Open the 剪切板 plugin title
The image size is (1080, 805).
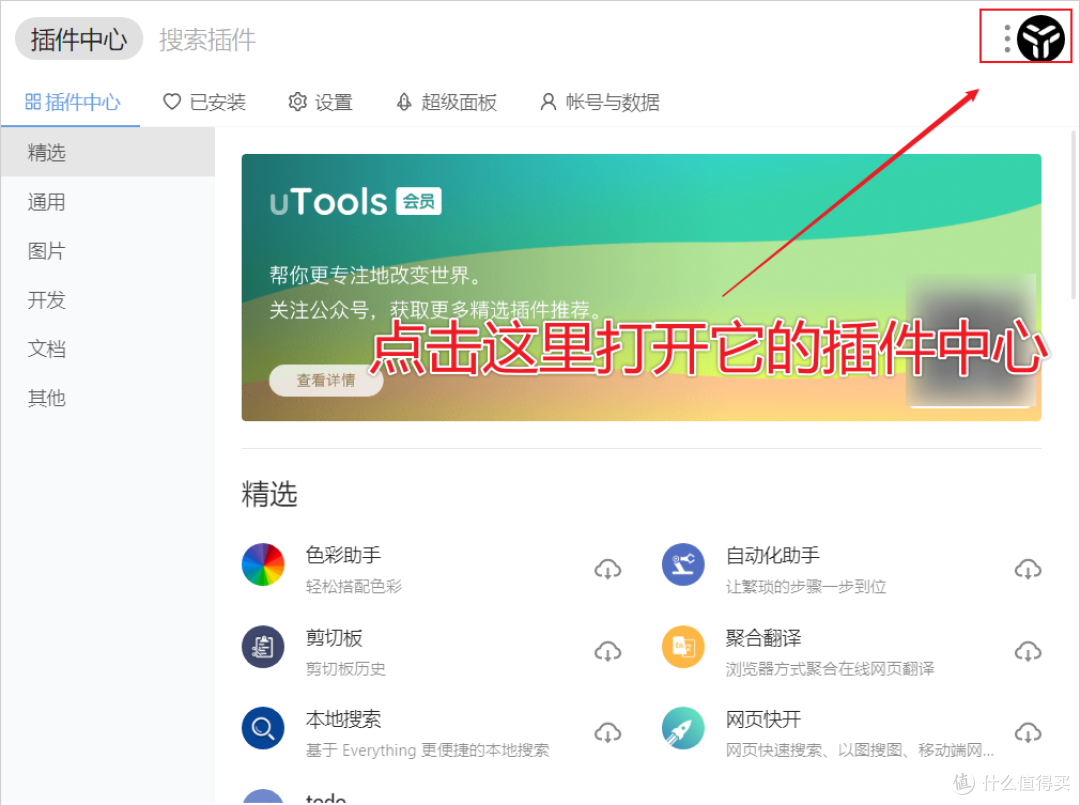(x=334, y=638)
